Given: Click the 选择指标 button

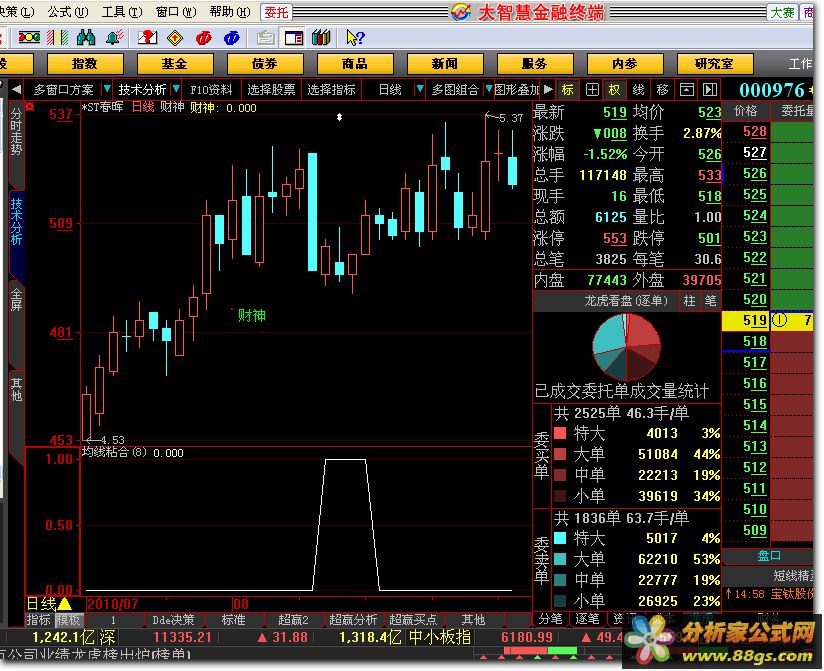Looking at the screenshot, I should tap(331, 90).
